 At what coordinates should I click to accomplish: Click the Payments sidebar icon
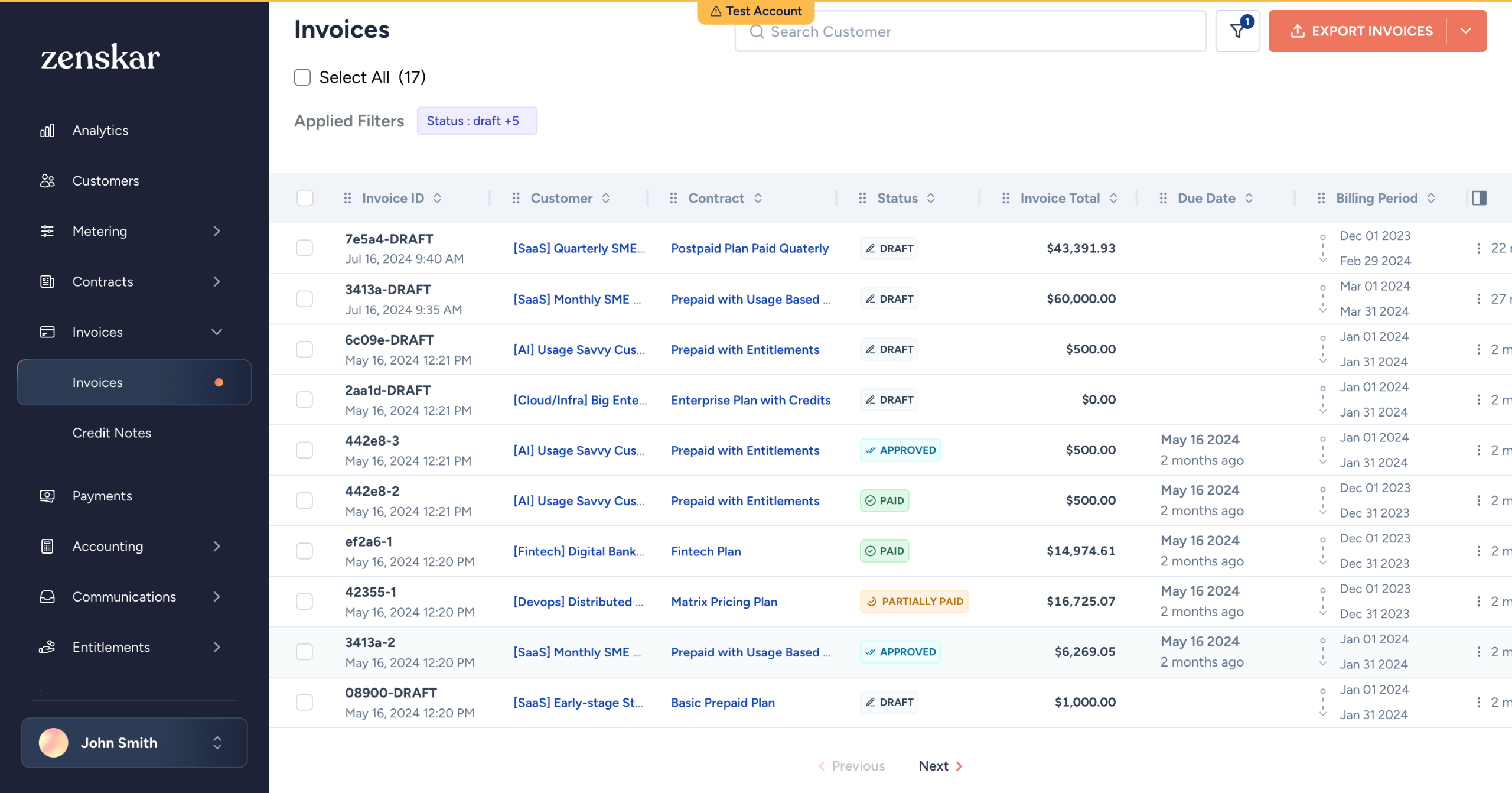47,496
